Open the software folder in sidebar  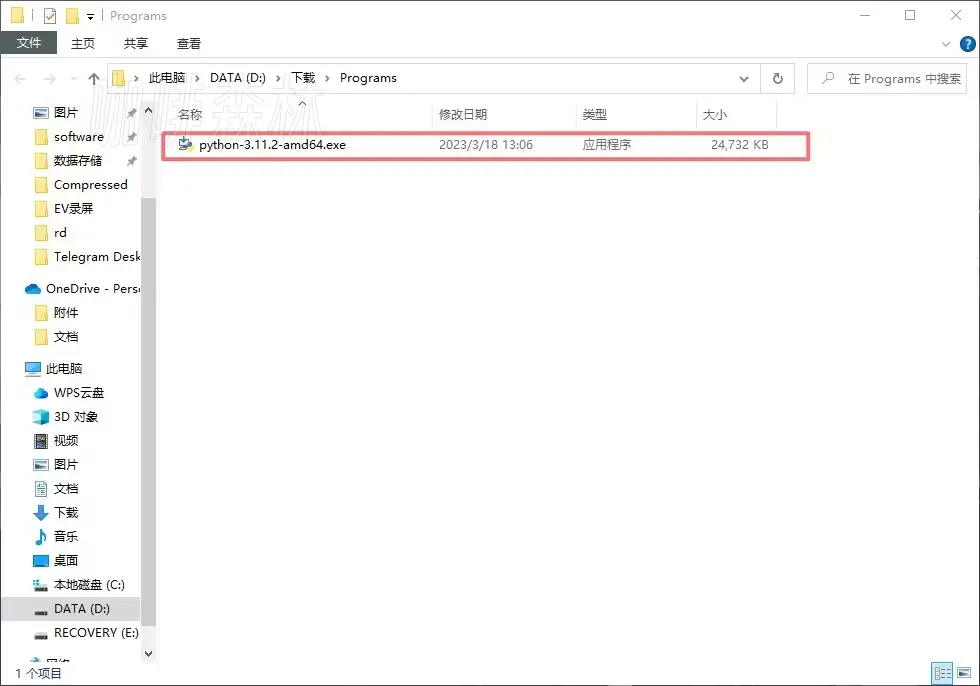pos(79,137)
